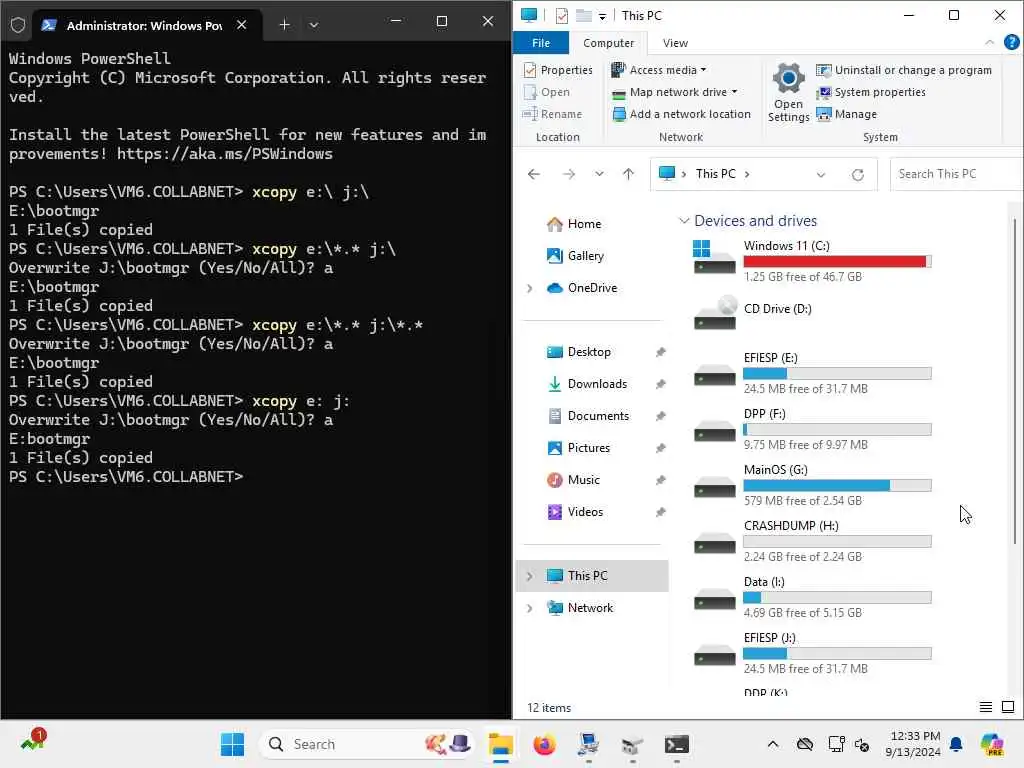The image size is (1024, 768).
Task: Click Rename in the Location group
Action: pos(552,114)
